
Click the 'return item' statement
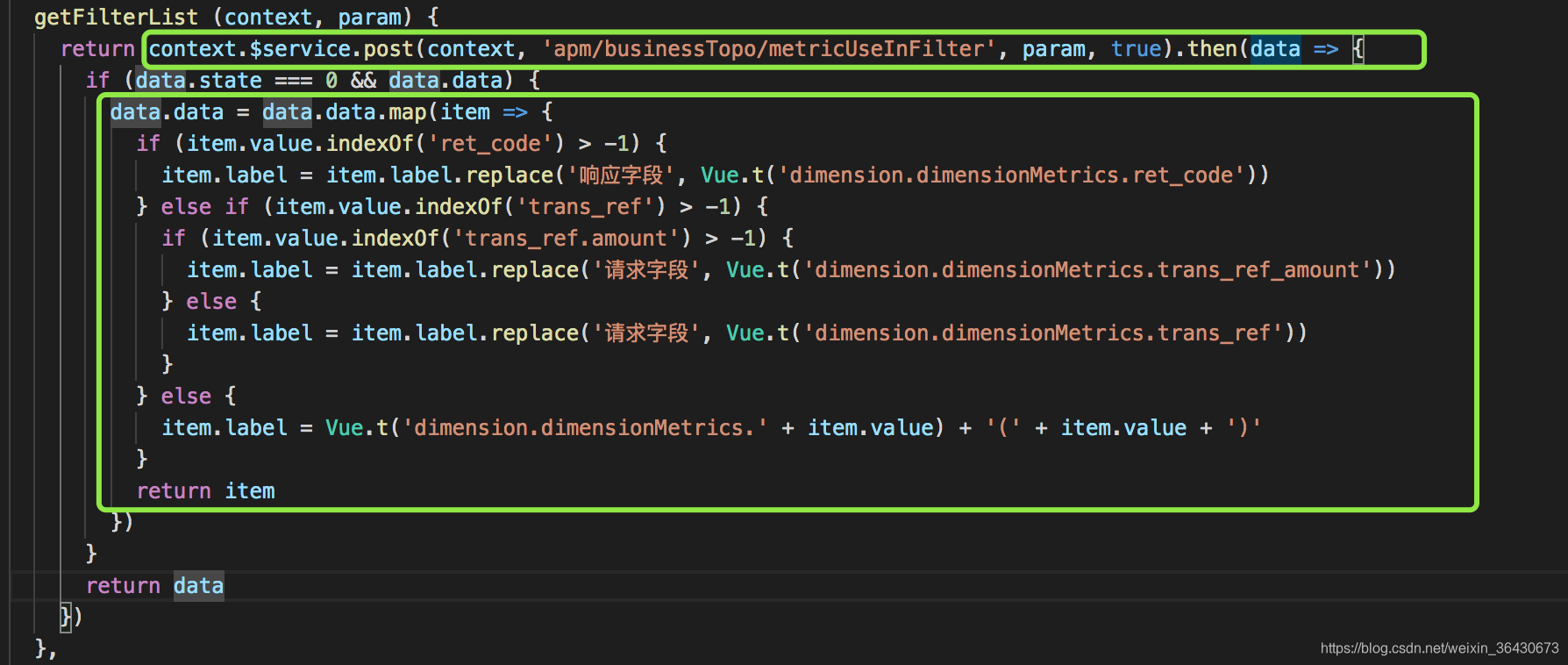coord(205,491)
